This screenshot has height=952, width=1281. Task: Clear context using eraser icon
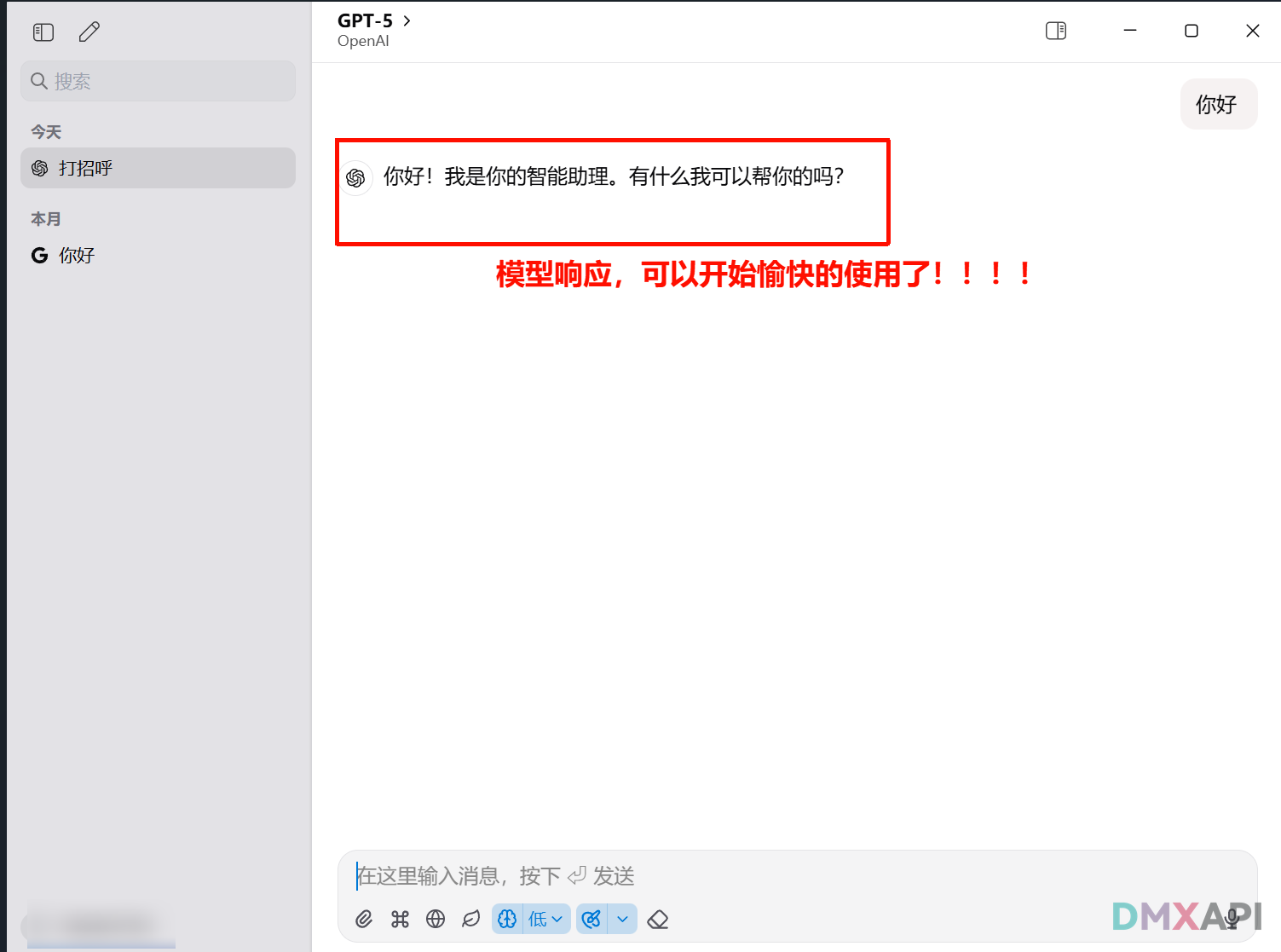658,919
